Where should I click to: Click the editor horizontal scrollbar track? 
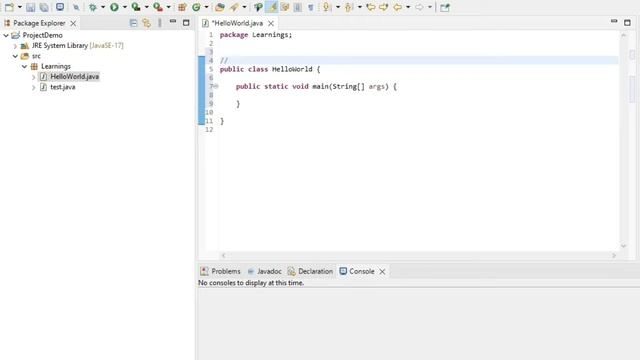click(418, 255)
